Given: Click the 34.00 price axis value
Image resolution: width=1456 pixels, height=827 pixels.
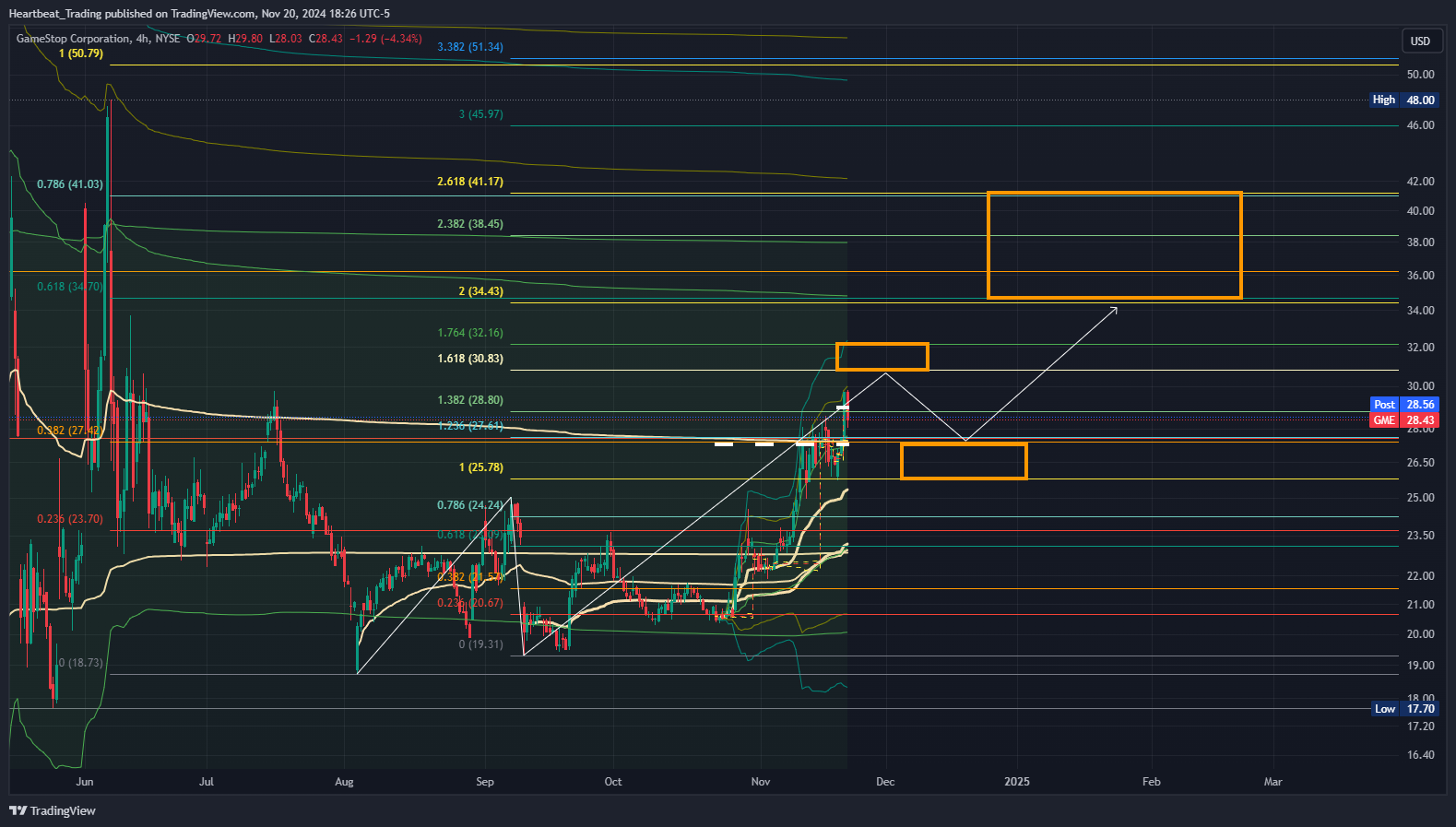Looking at the screenshot, I should [x=1420, y=311].
